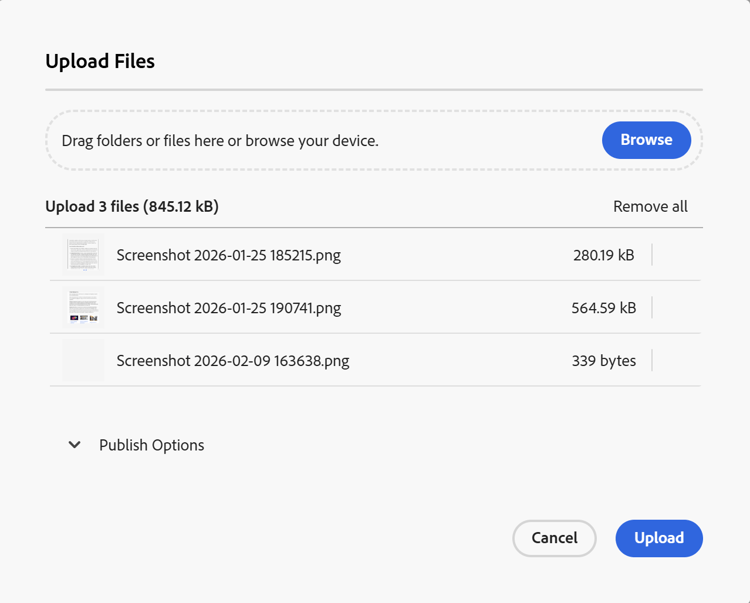Click thumbnail of Screenshot 2026-01-25 190741.png
The height and width of the screenshot is (603, 750).
coord(83,308)
